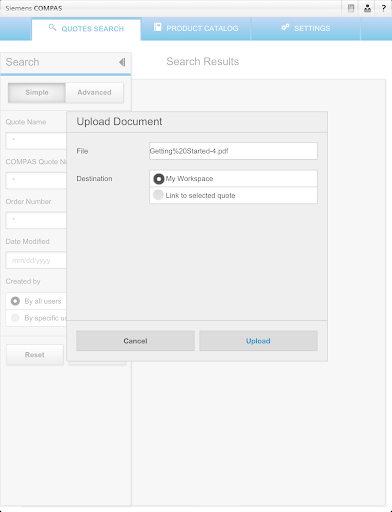Reset the search form
The image size is (392, 512).
(35, 355)
